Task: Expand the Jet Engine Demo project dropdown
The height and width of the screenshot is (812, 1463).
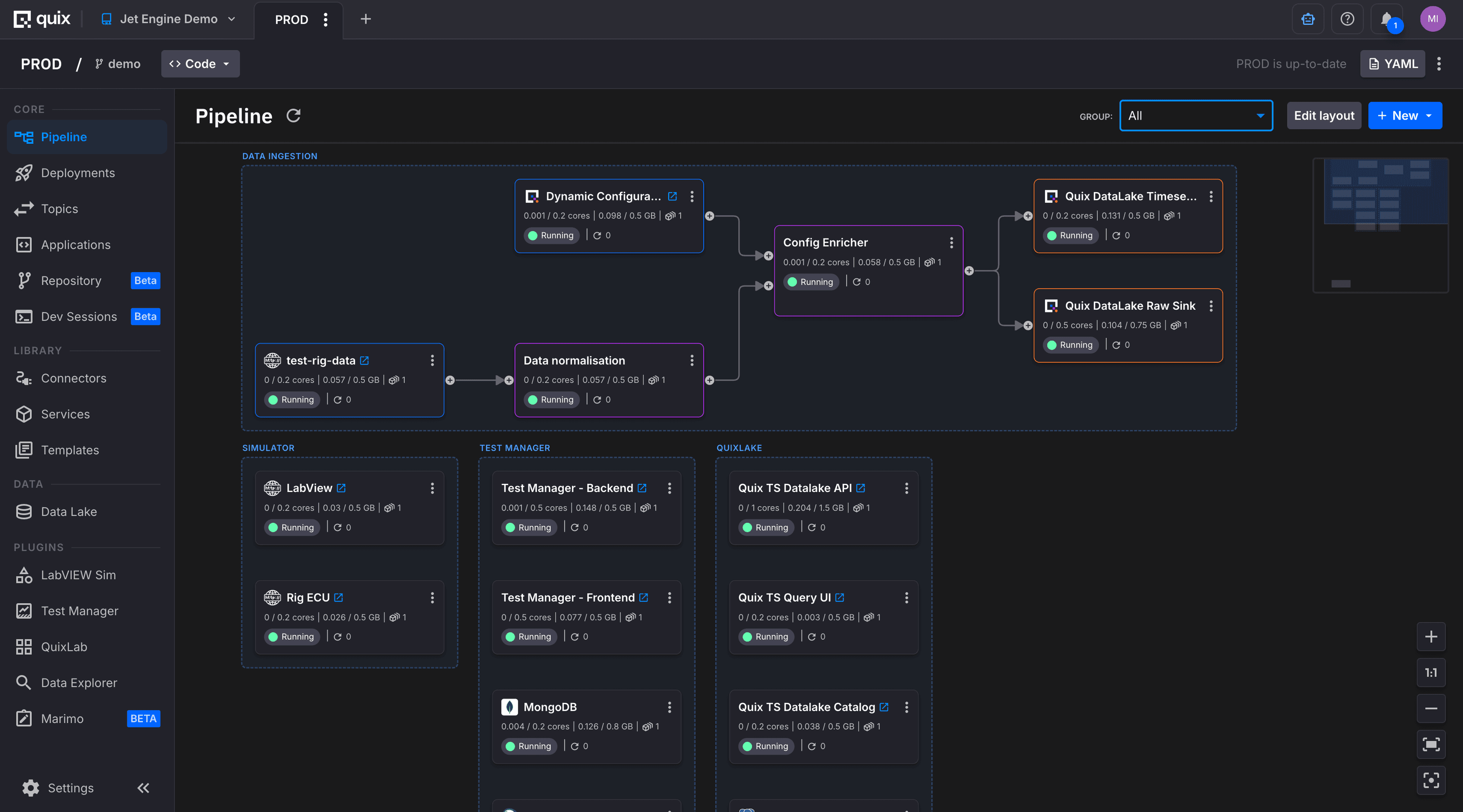Action: 169,20
